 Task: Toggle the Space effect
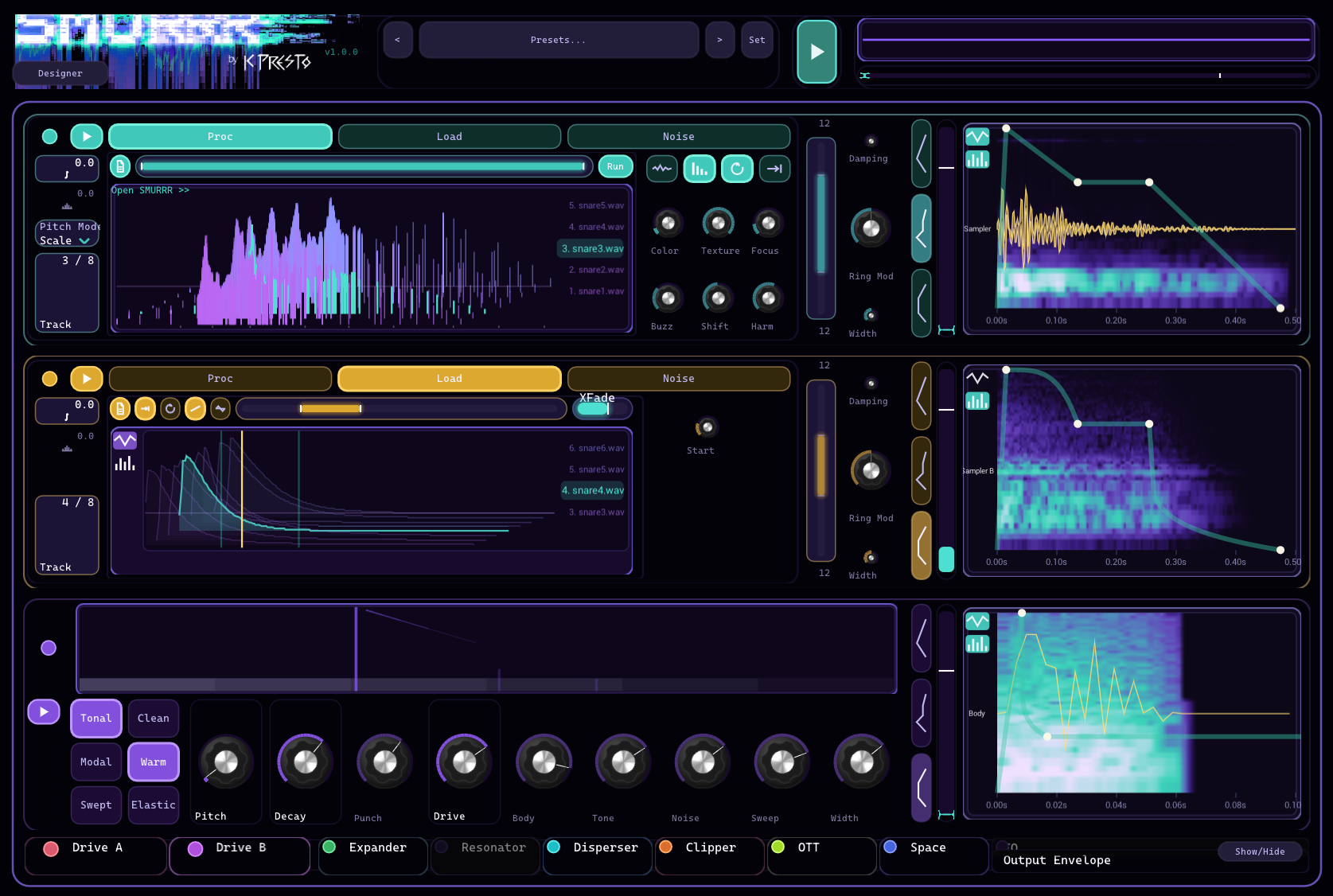891,847
